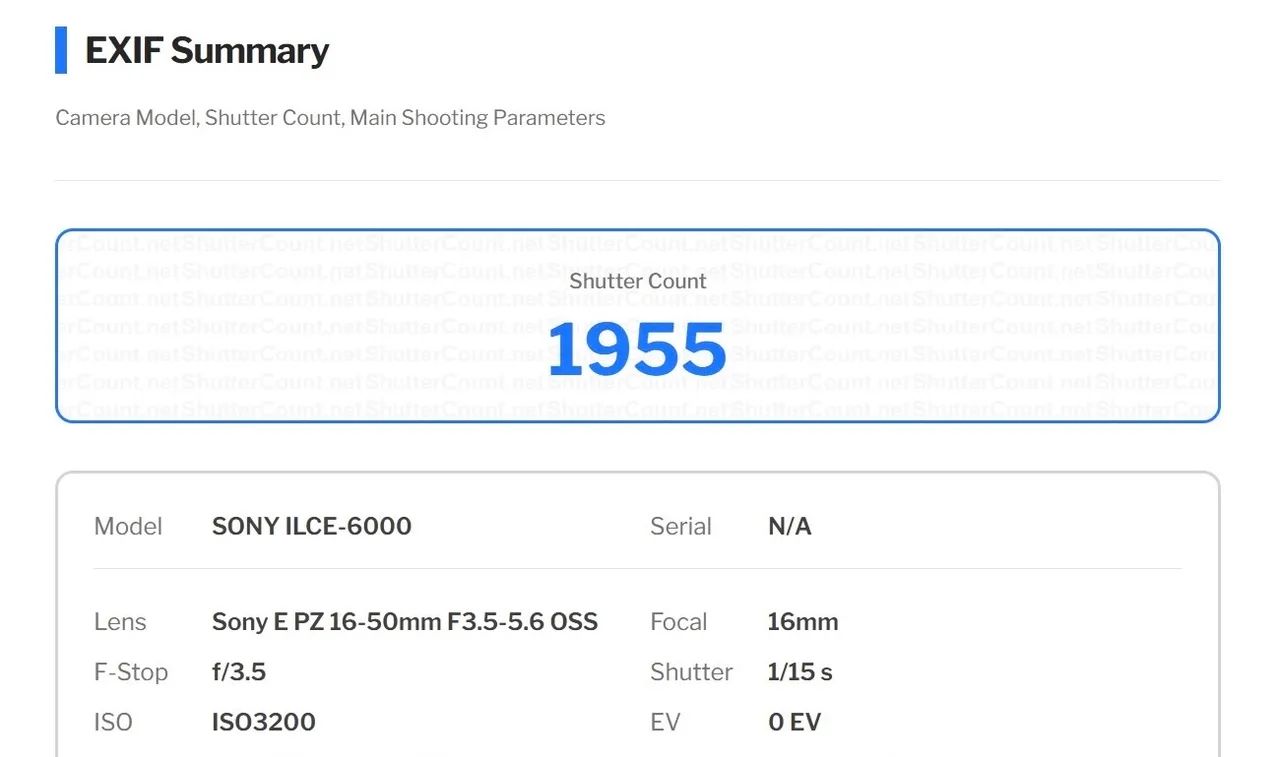1280x757 pixels.
Task: Click the Serial field label
Action: (681, 527)
